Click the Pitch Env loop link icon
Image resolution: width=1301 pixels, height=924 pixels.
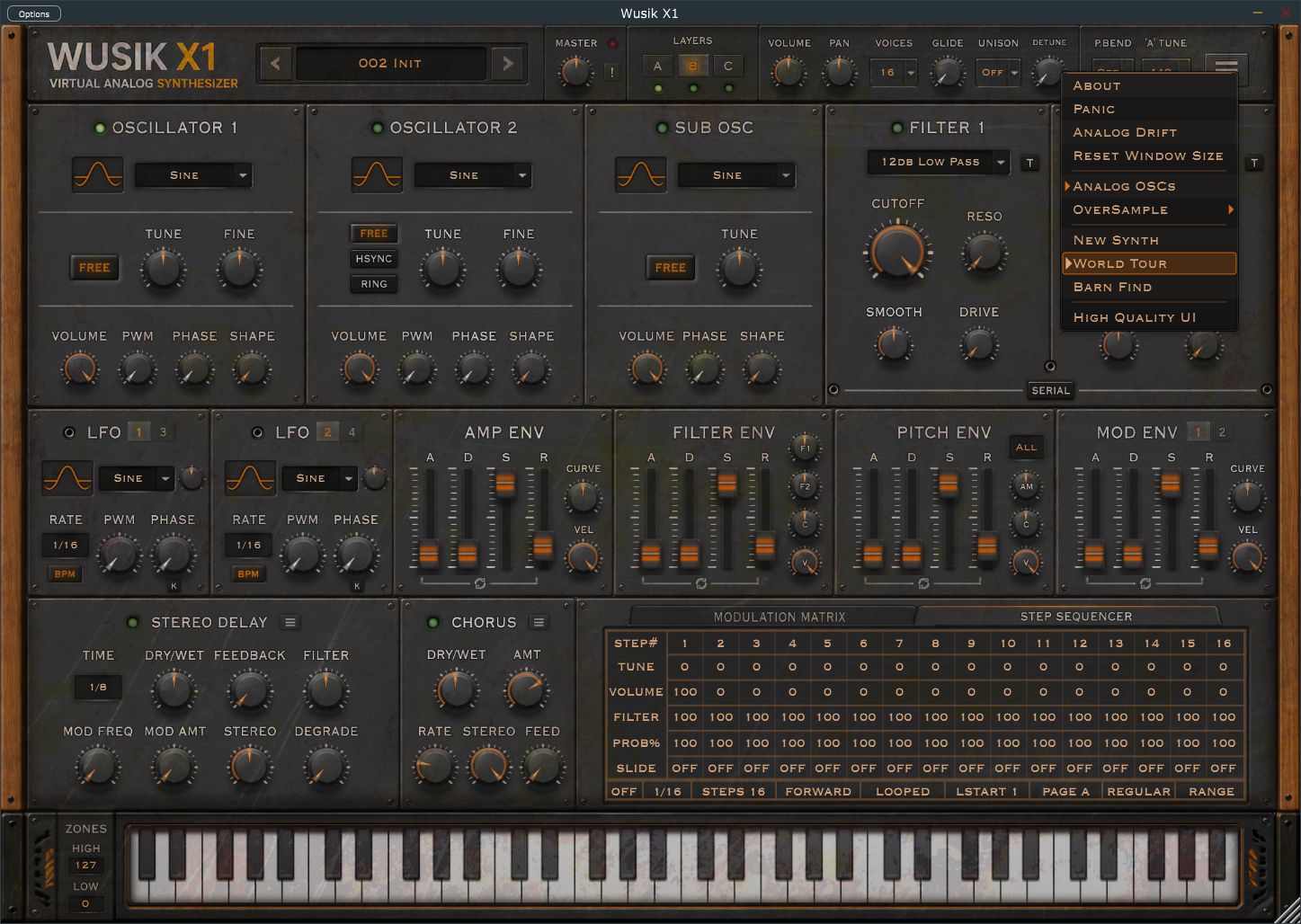coord(923,583)
